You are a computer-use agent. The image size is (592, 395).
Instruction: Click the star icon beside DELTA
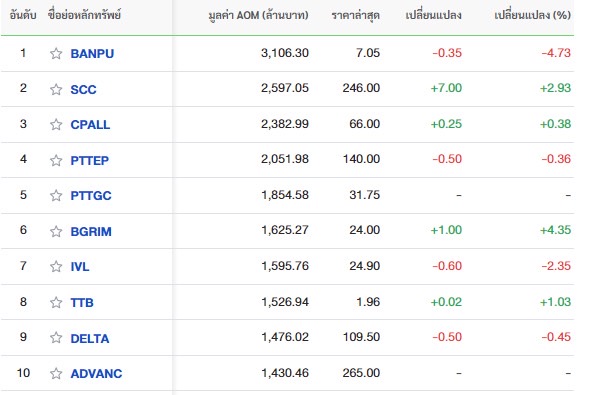click(56, 338)
